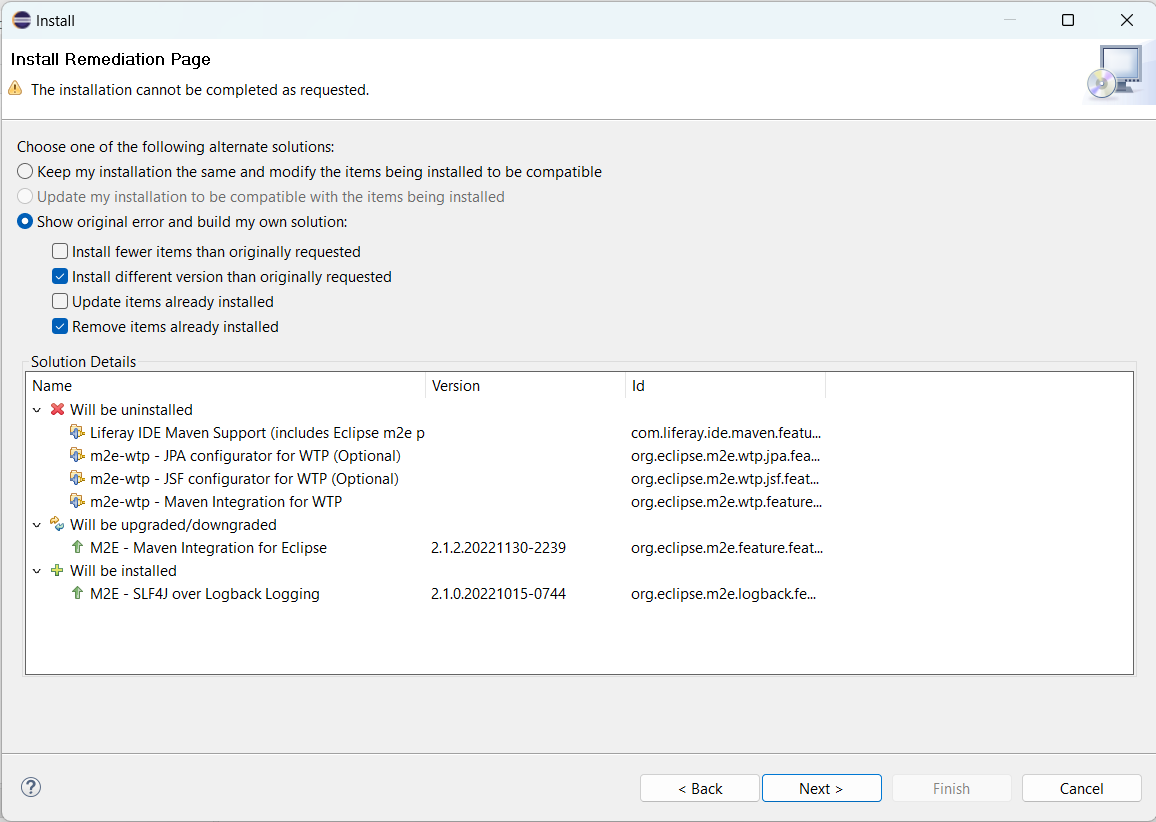
Task: Click the disabled Finish button
Action: (x=951, y=788)
